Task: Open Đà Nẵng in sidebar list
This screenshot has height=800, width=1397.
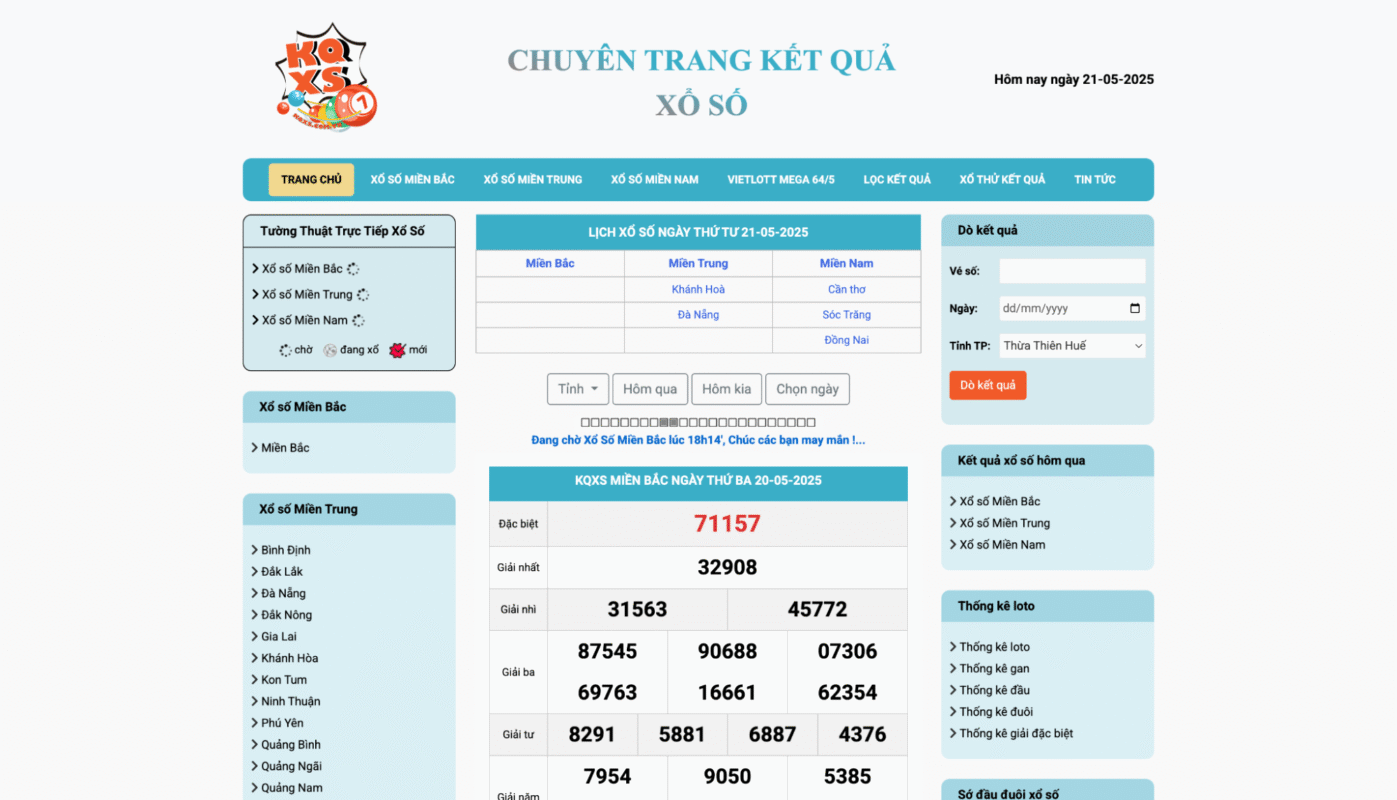Action: click(283, 594)
